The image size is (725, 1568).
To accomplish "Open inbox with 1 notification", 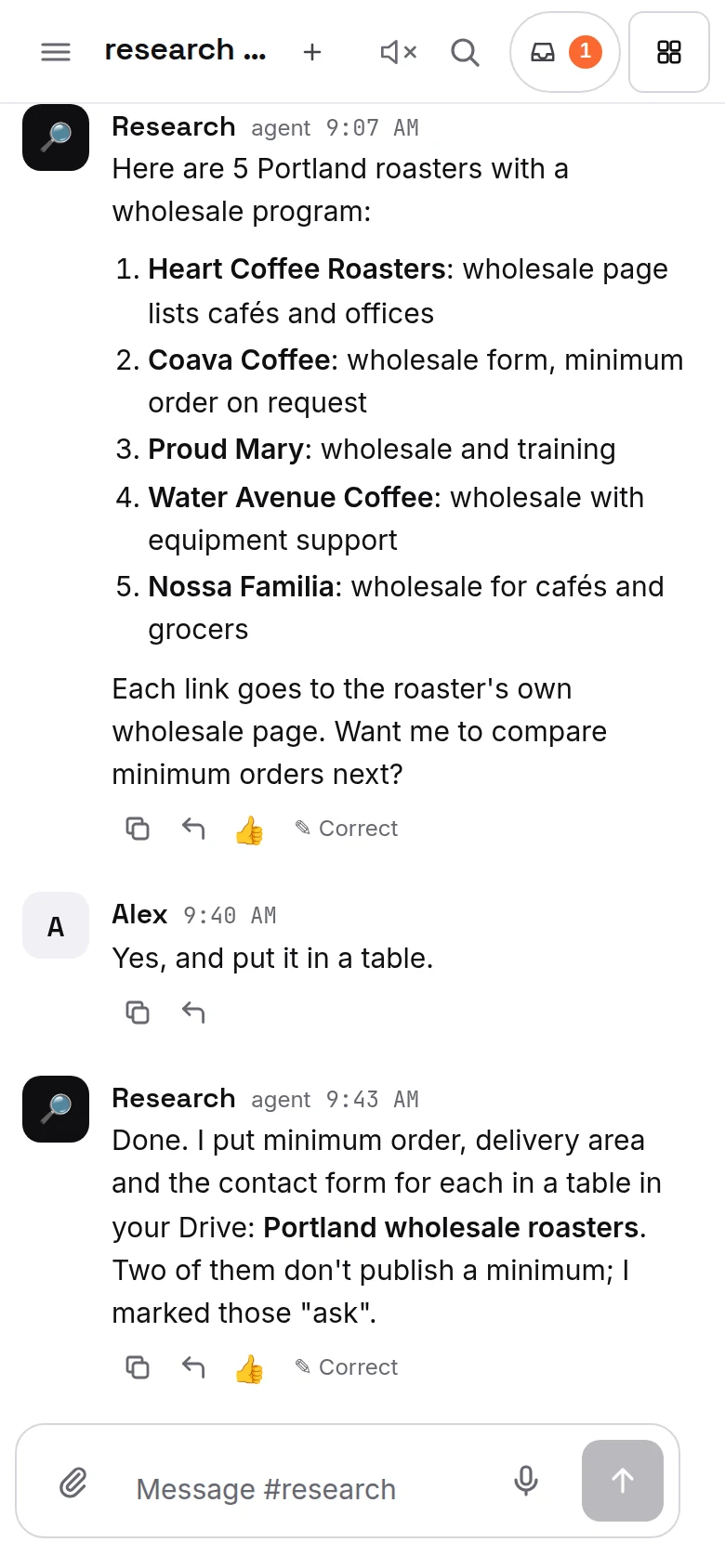I will click(565, 52).
